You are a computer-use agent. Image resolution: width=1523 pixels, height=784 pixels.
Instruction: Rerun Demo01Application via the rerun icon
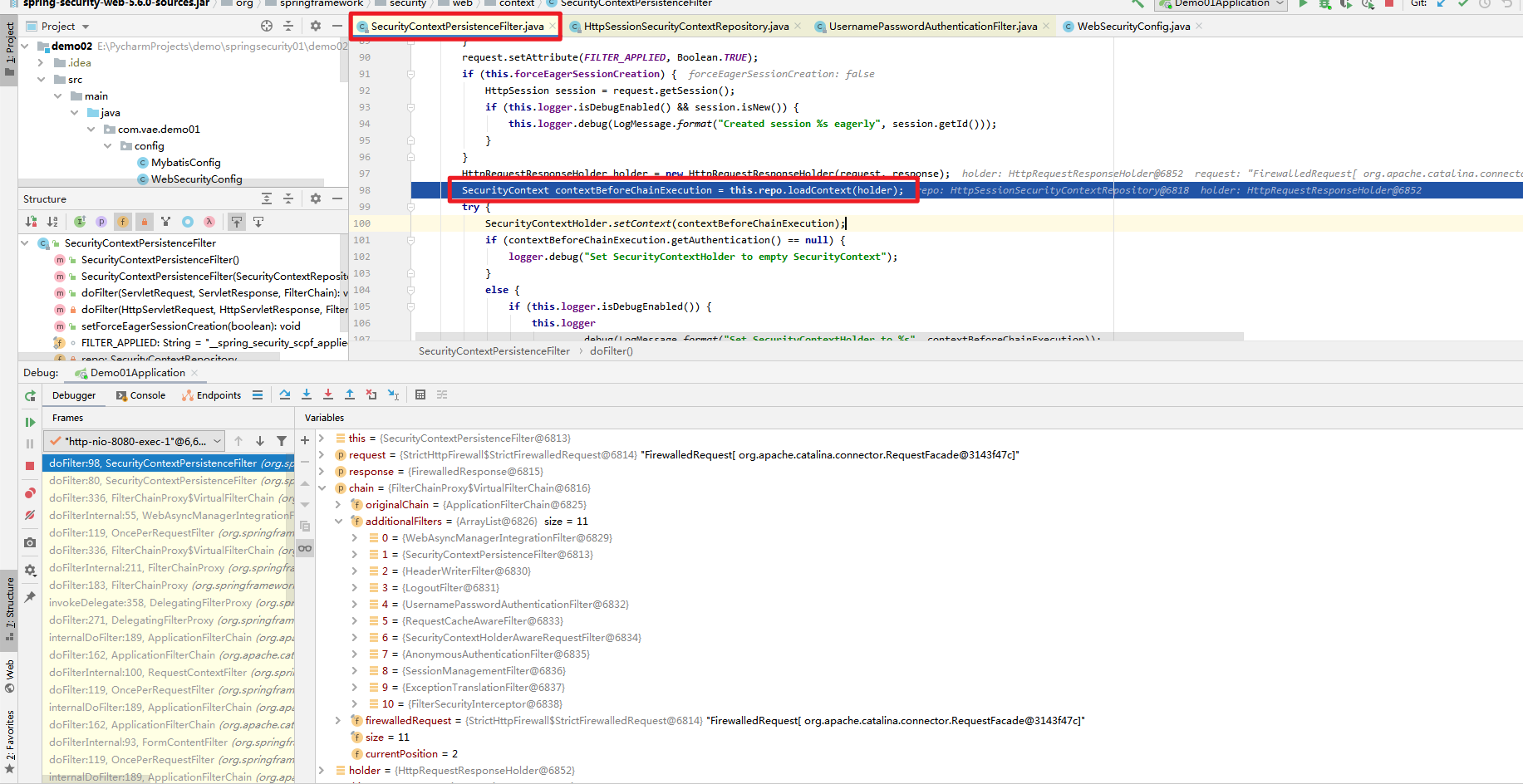tap(29, 396)
